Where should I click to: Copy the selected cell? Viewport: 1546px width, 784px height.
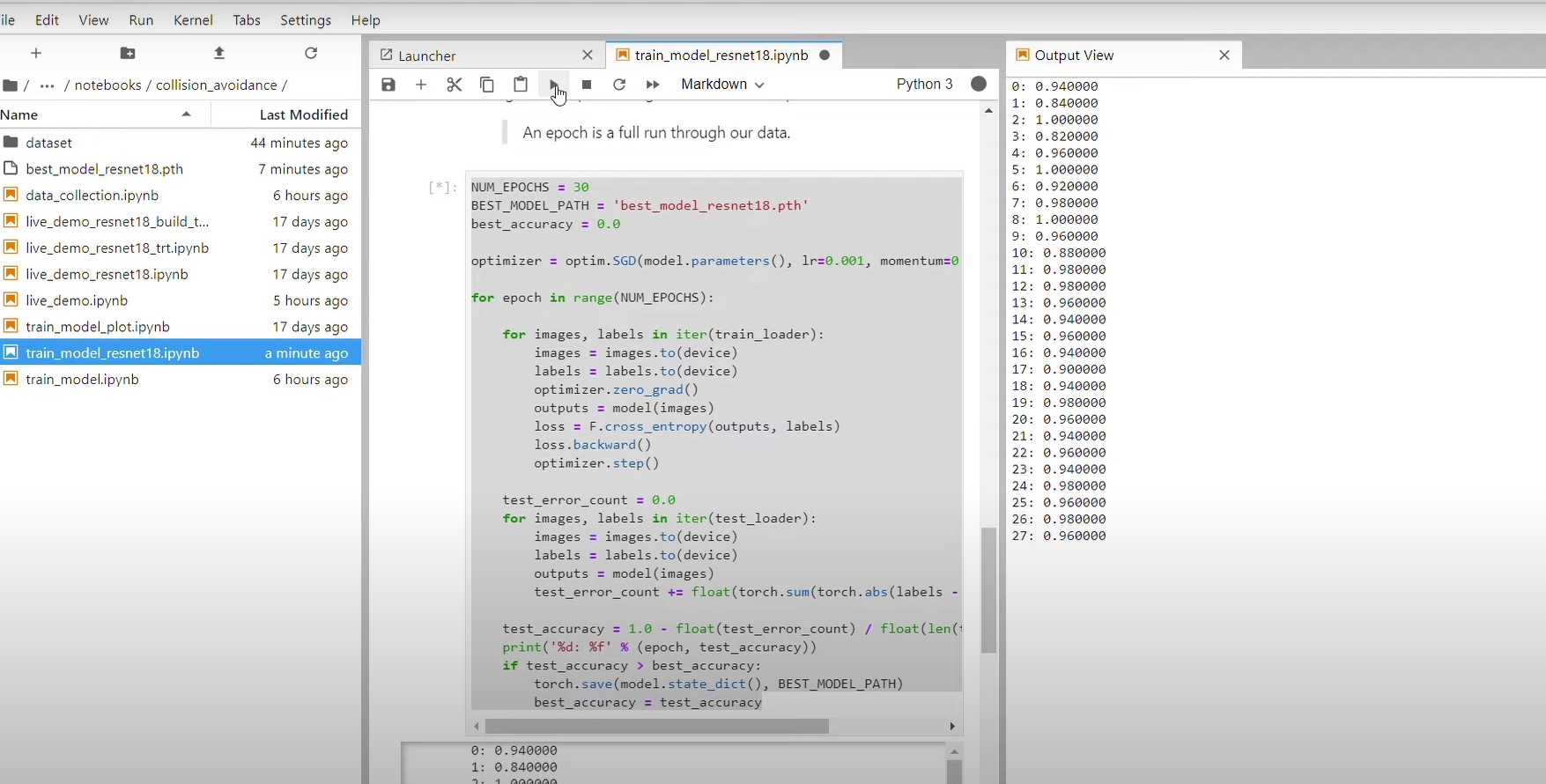487,85
